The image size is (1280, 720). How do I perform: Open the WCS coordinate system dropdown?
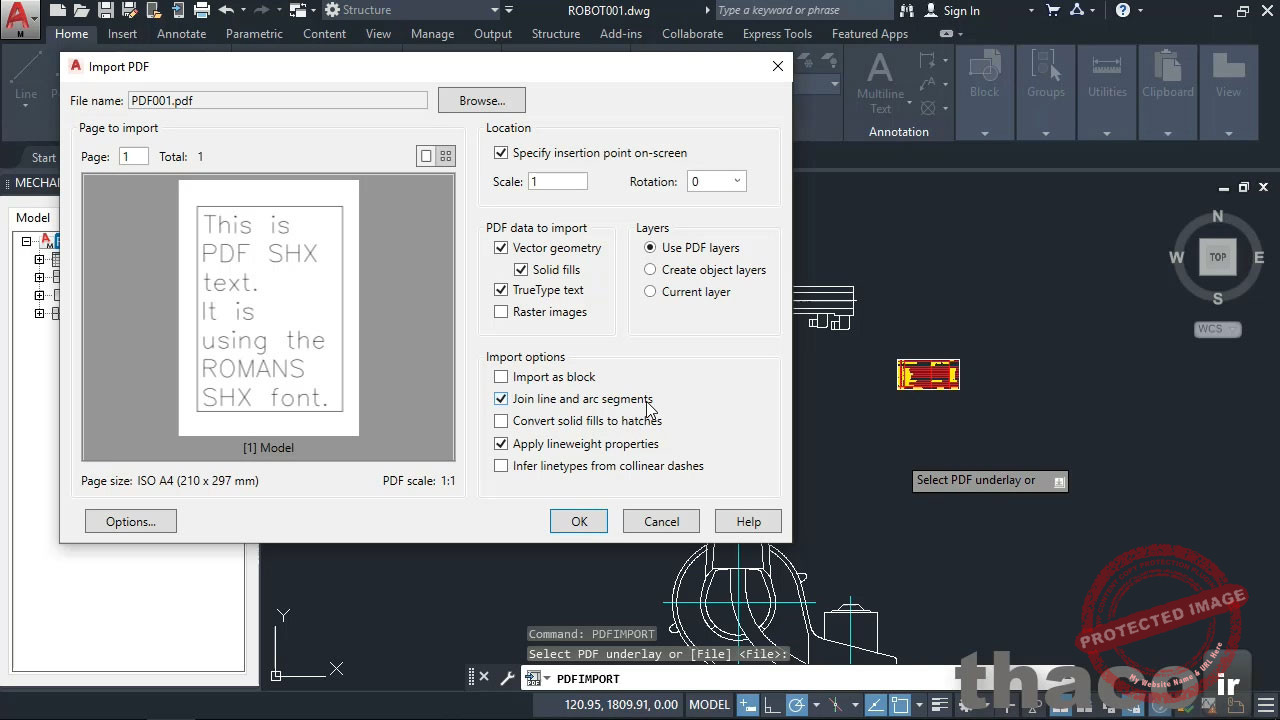(x=1218, y=329)
